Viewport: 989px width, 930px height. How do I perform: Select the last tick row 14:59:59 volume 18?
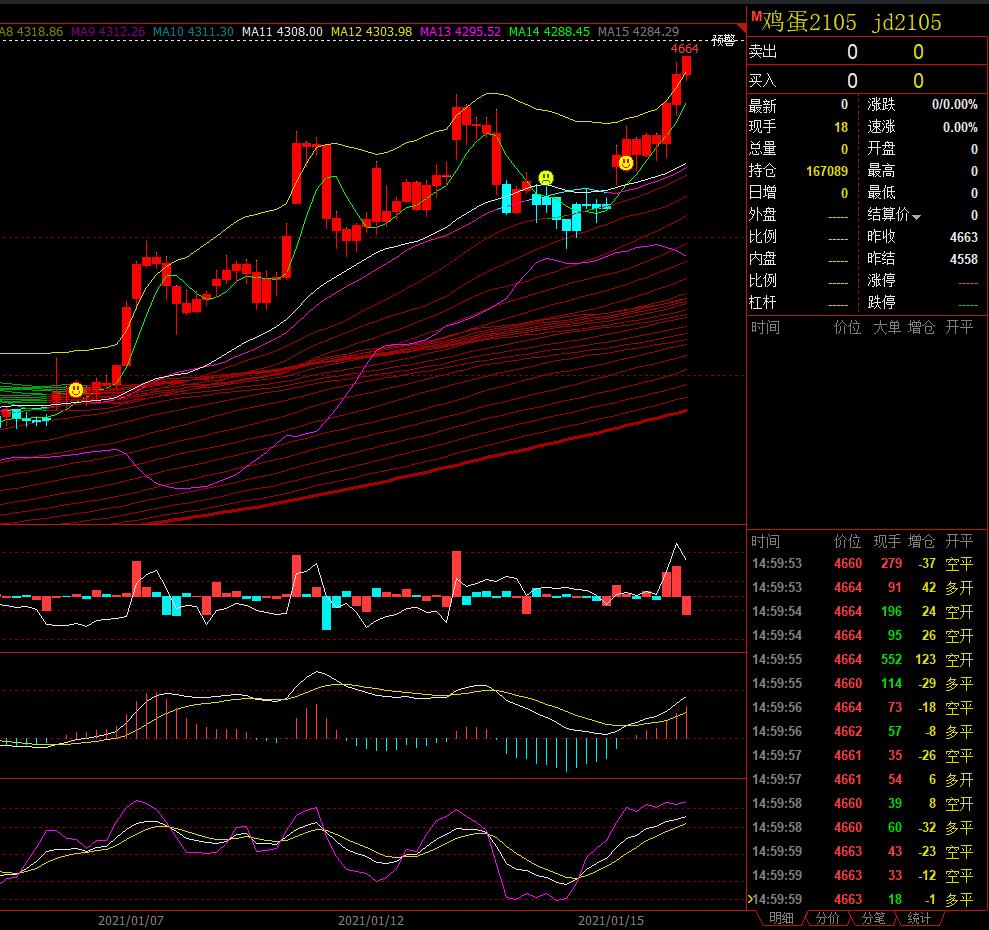tap(865, 899)
